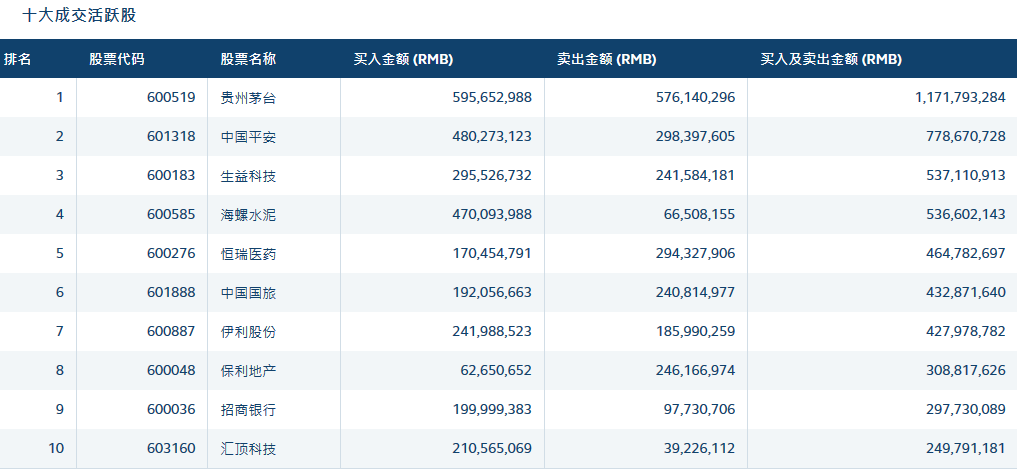The image size is (1017, 469).
Task: Click buy amount 210,565,069
Action: point(492,448)
